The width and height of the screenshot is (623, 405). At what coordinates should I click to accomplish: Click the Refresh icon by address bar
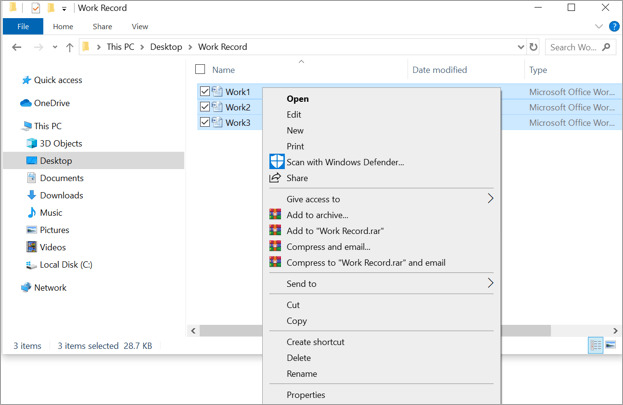(534, 47)
